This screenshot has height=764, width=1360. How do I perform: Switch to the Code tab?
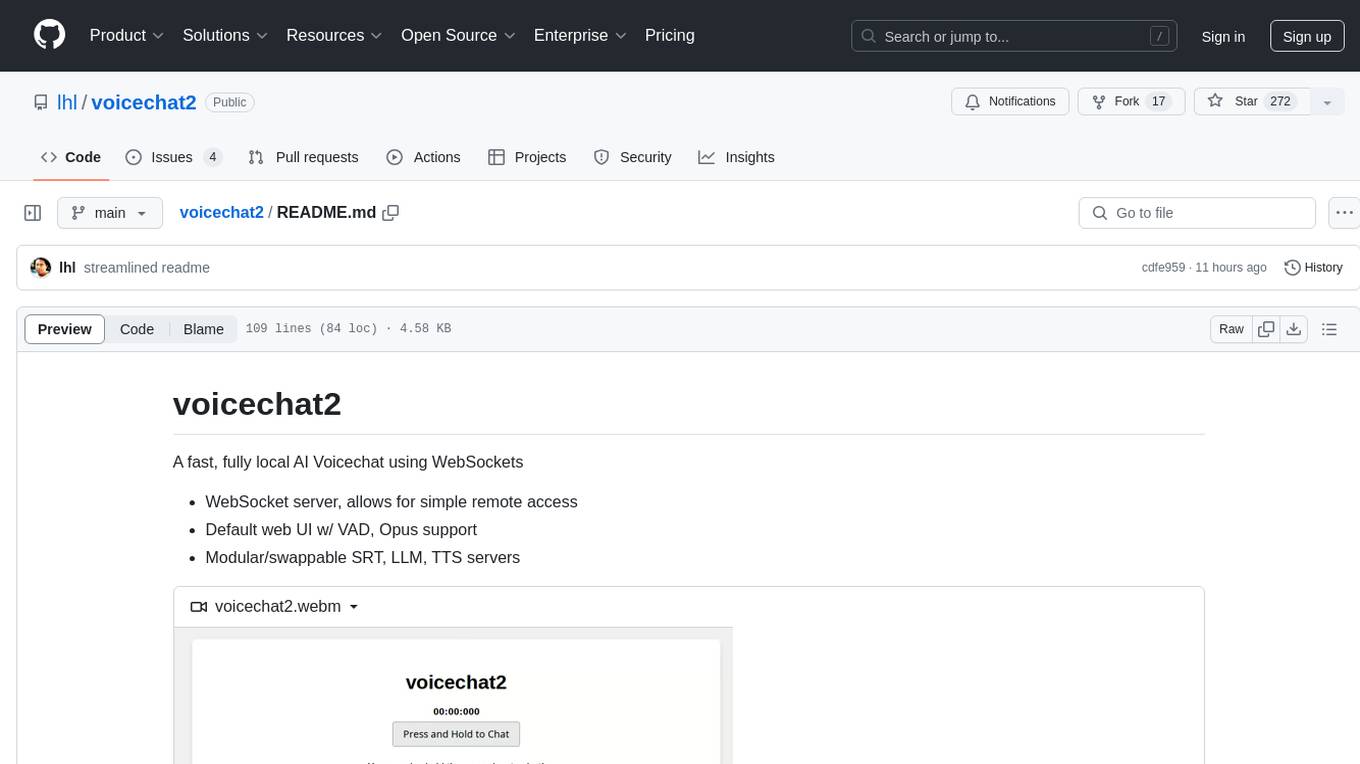pos(71,157)
